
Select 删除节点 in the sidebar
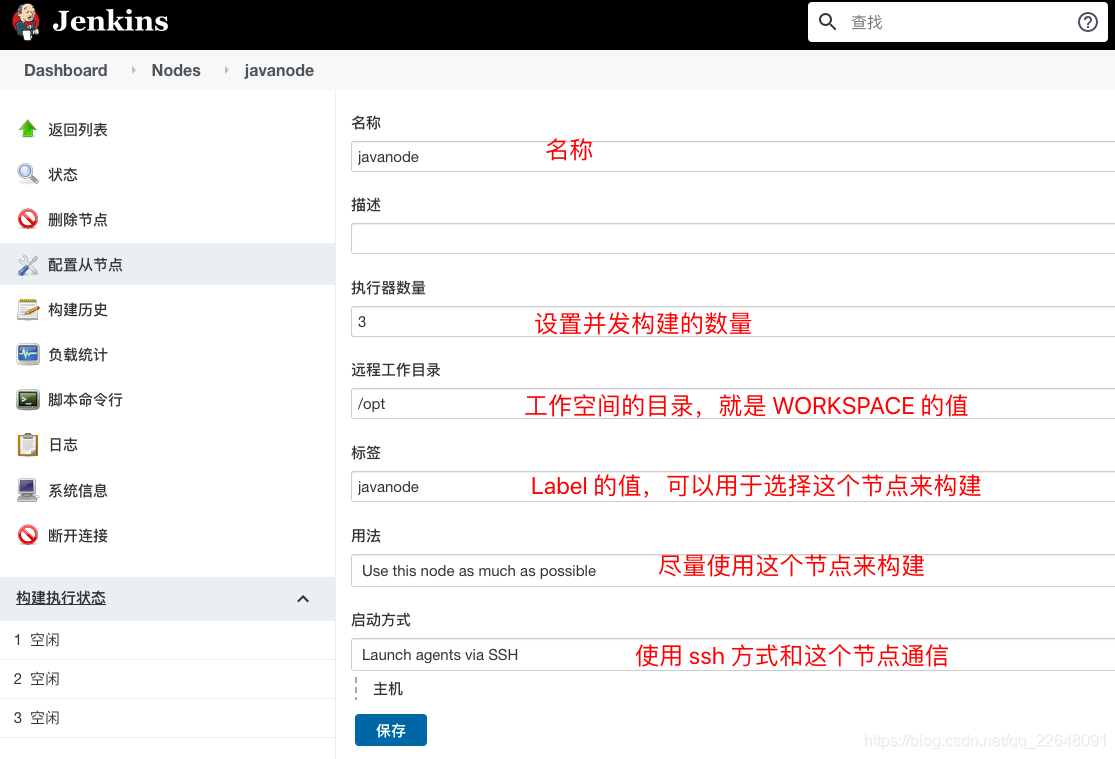(x=78, y=220)
